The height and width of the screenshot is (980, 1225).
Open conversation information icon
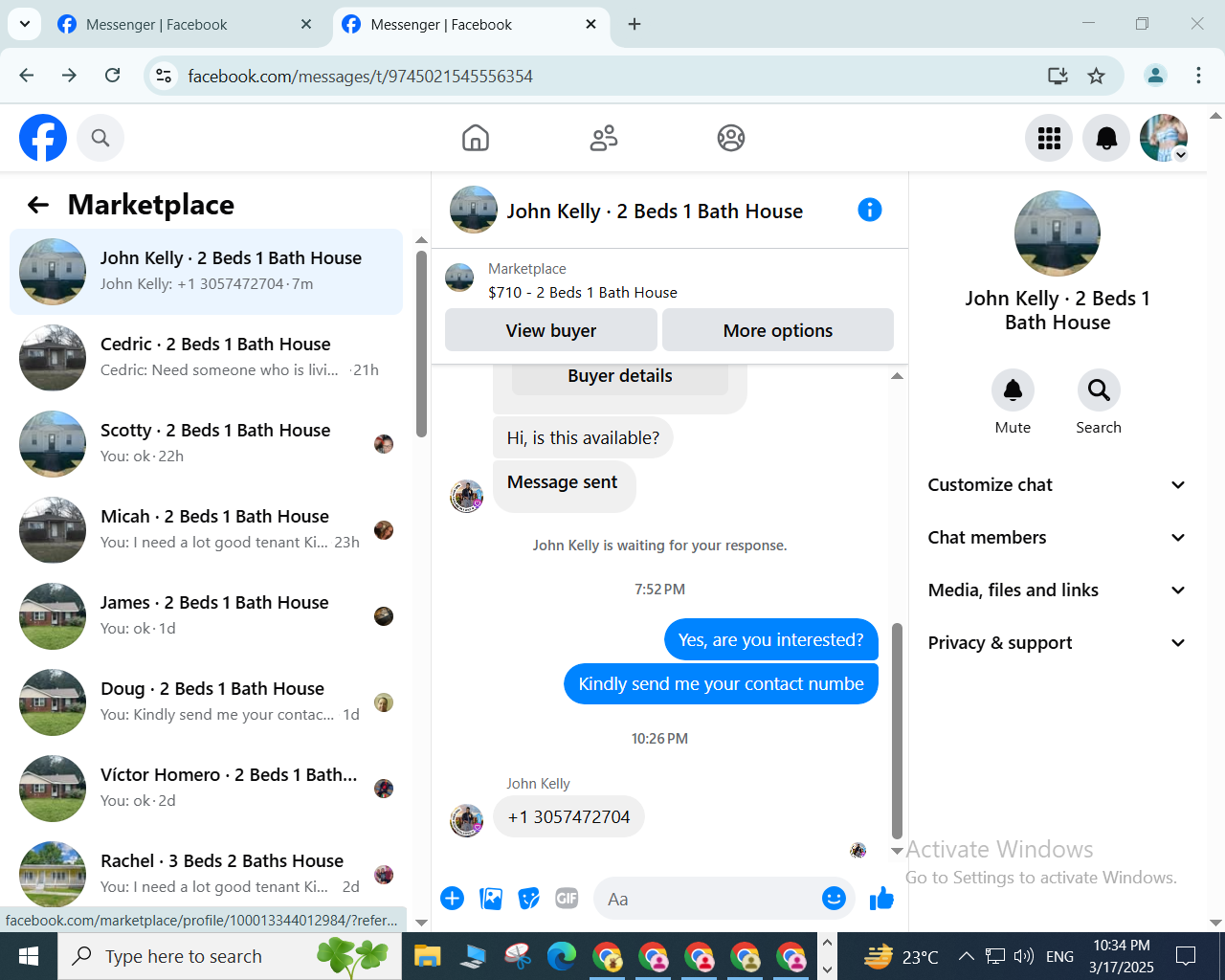coord(870,210)
